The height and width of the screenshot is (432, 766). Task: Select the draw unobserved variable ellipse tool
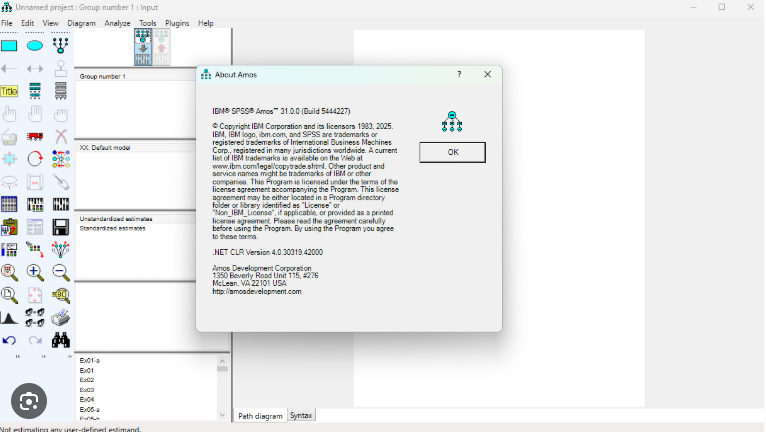tap(35, 46)
